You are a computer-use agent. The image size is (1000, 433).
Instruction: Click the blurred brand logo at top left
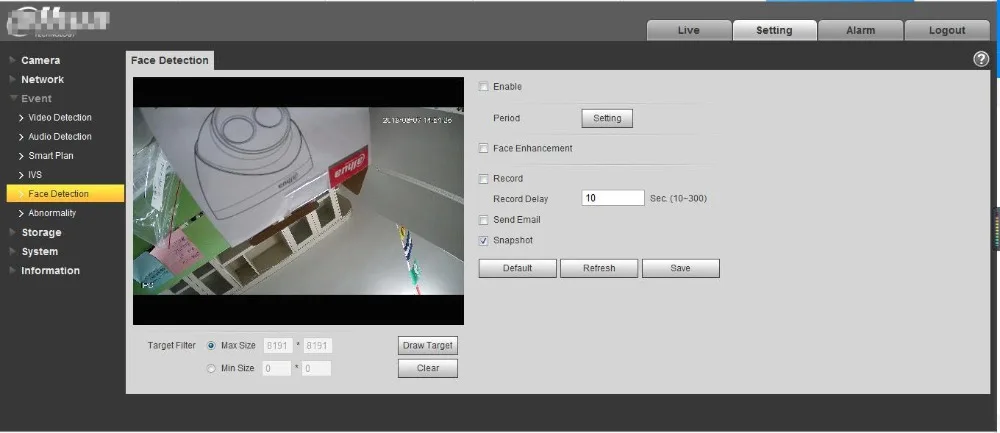click(58, 24)
